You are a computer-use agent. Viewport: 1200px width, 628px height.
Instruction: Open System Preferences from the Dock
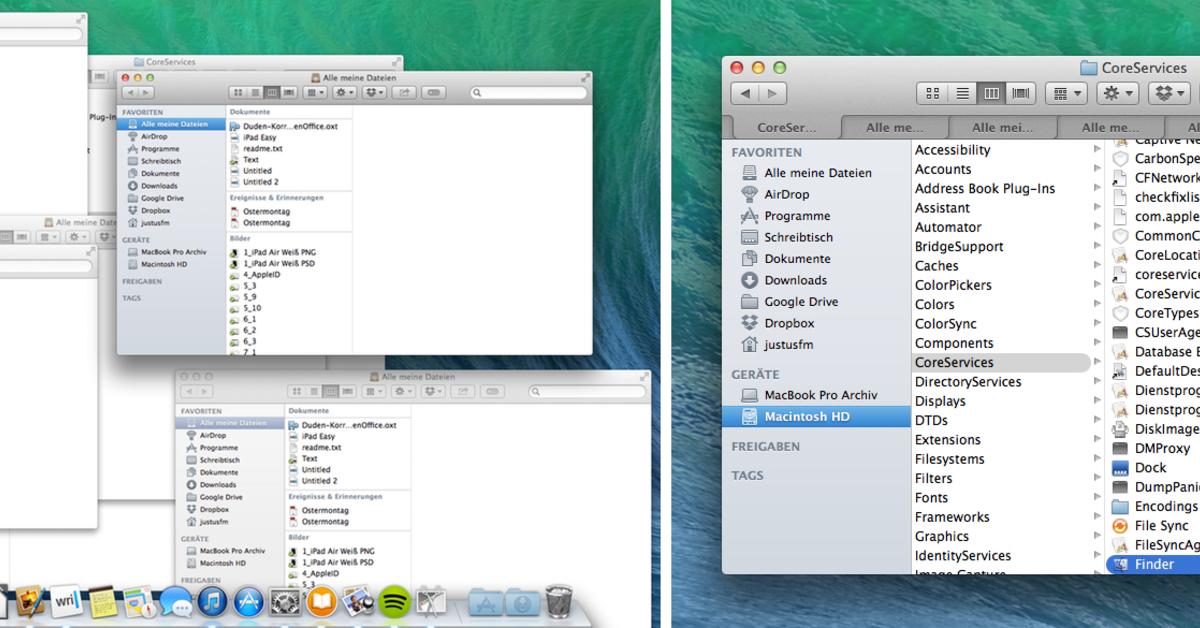pos(285,601)
